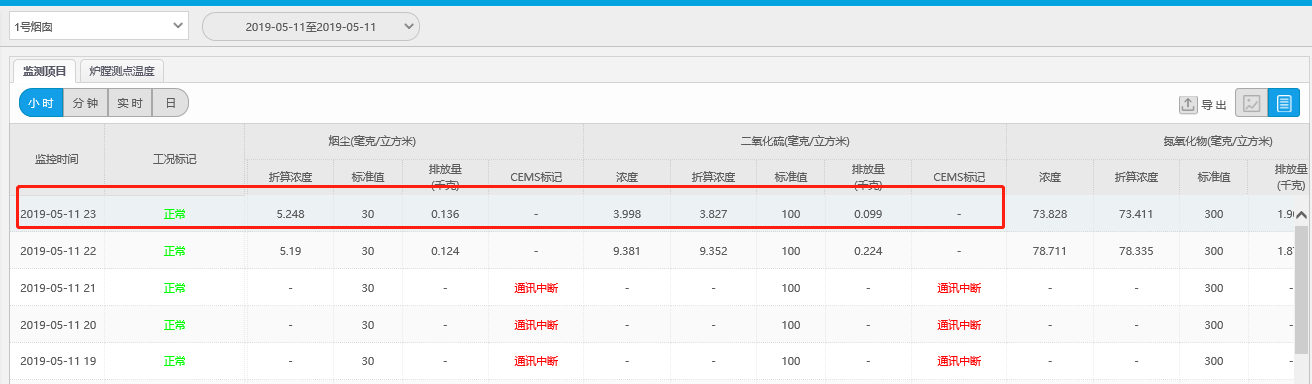Click the 73.411 converted concentration value
This screenshot has height=384, width=1312.
pos(1136,214)
